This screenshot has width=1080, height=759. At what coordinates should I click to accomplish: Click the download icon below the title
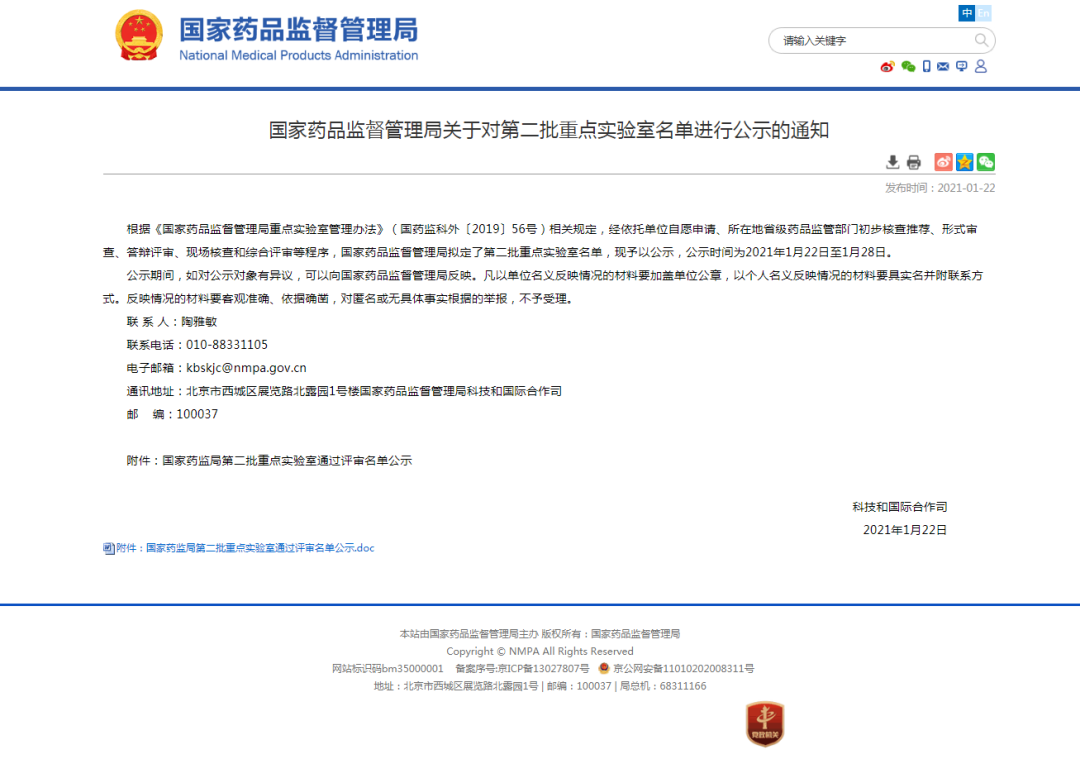point(893,162)
